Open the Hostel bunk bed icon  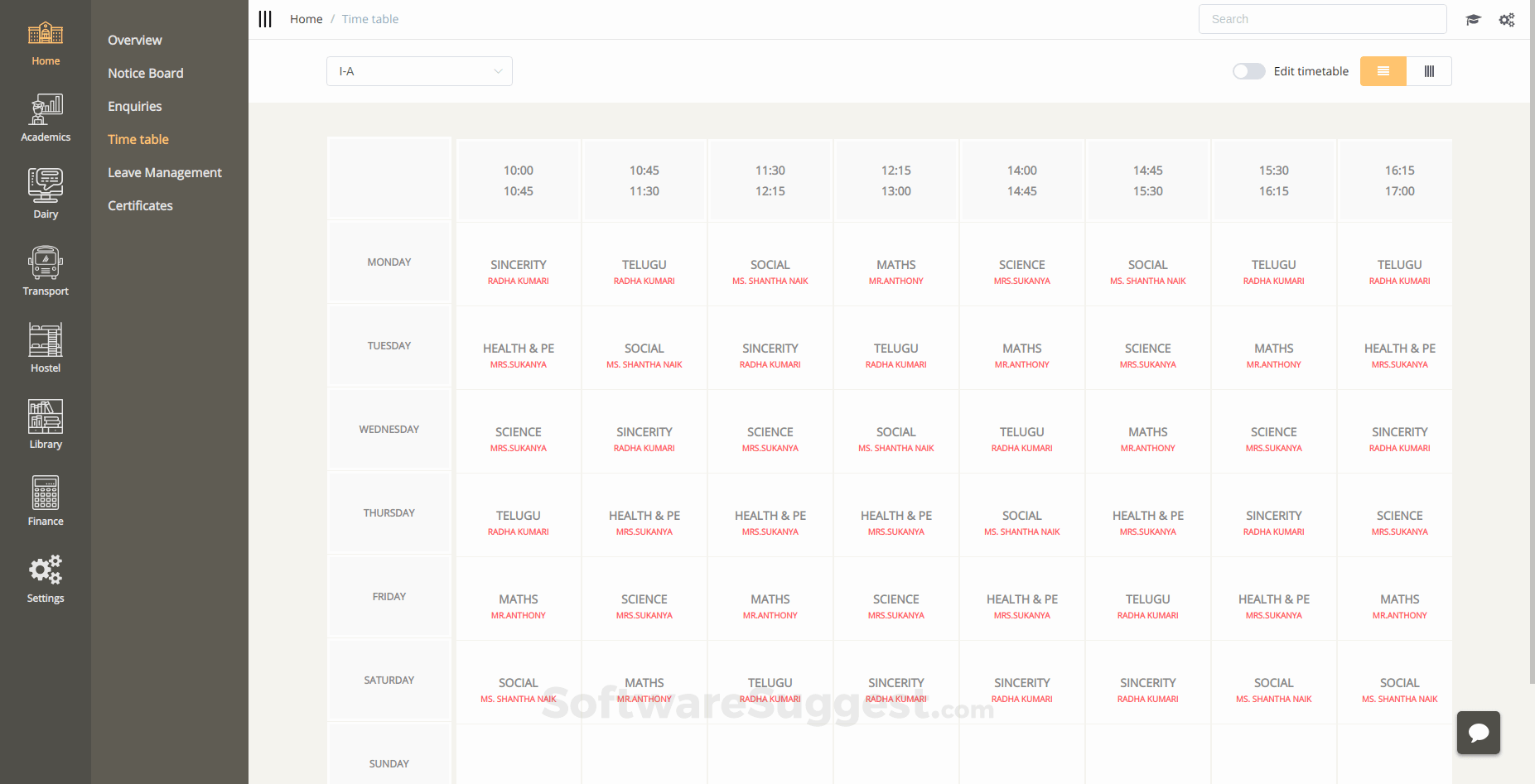pyautogui.click(x=46, y=339)
